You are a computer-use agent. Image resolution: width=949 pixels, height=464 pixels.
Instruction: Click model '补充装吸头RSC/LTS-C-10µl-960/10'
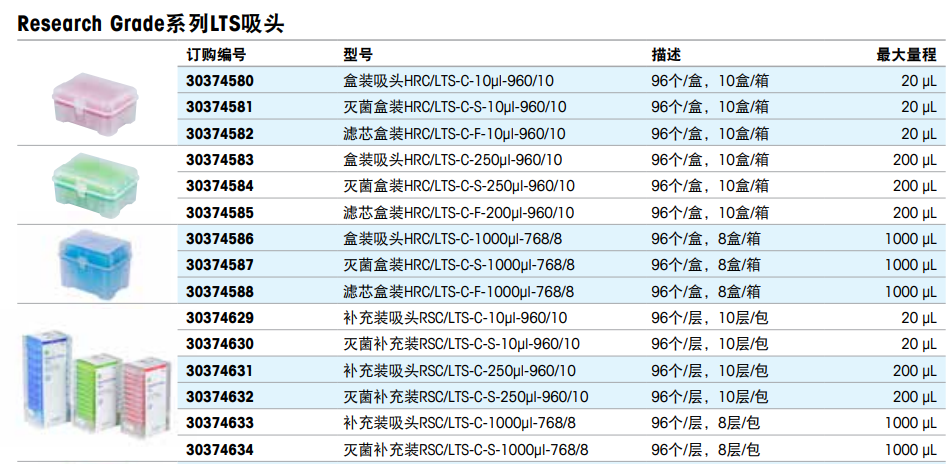pos(455,318)
